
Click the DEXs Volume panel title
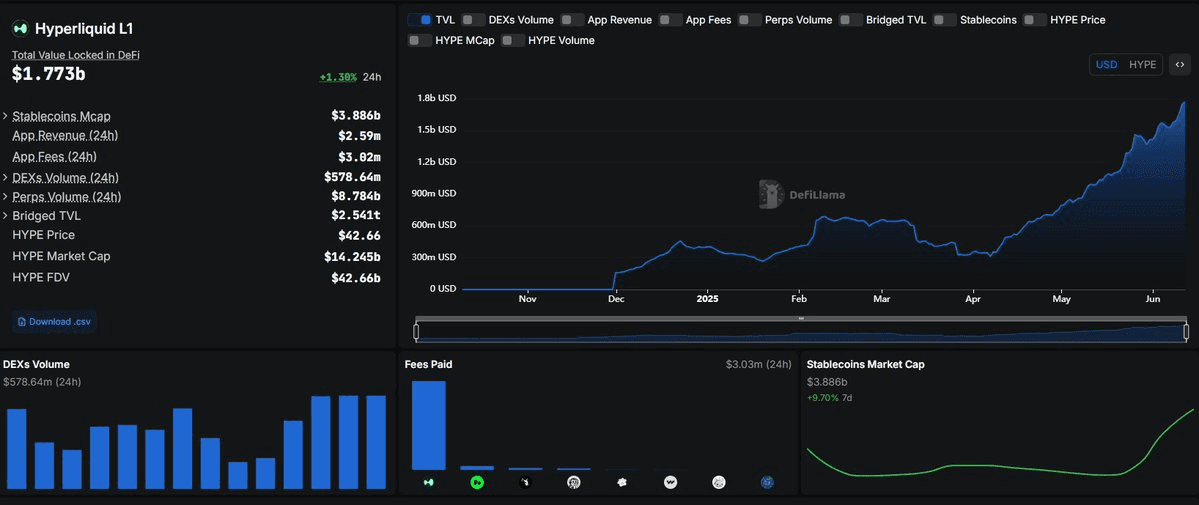click(x=36, y=365)
